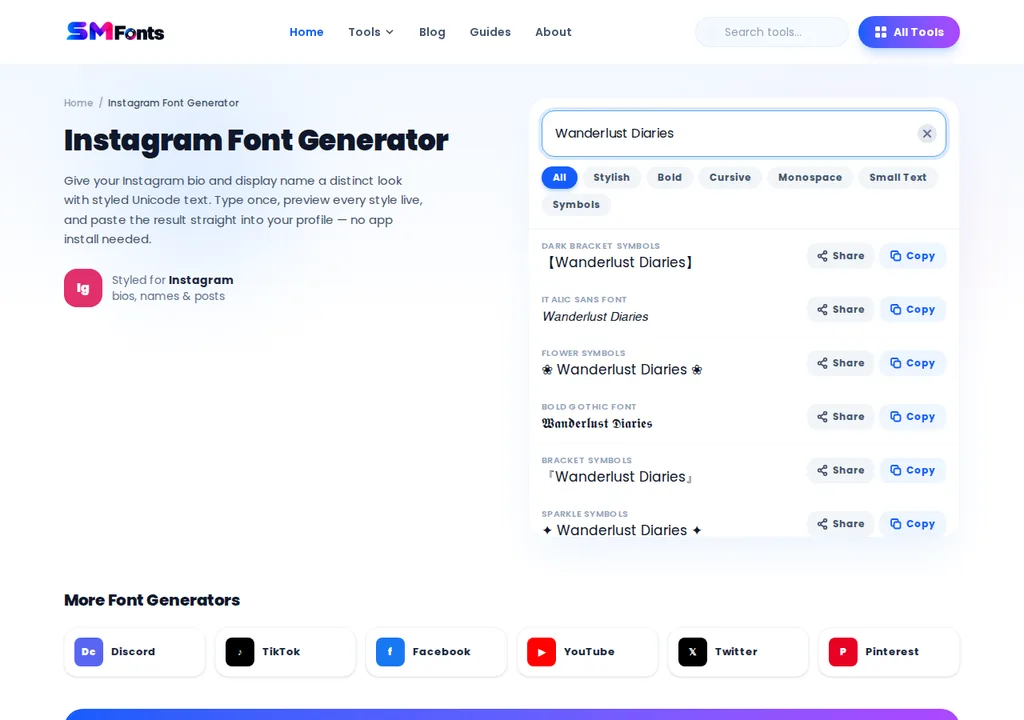Go to the Home nav item

click(306, 32)
